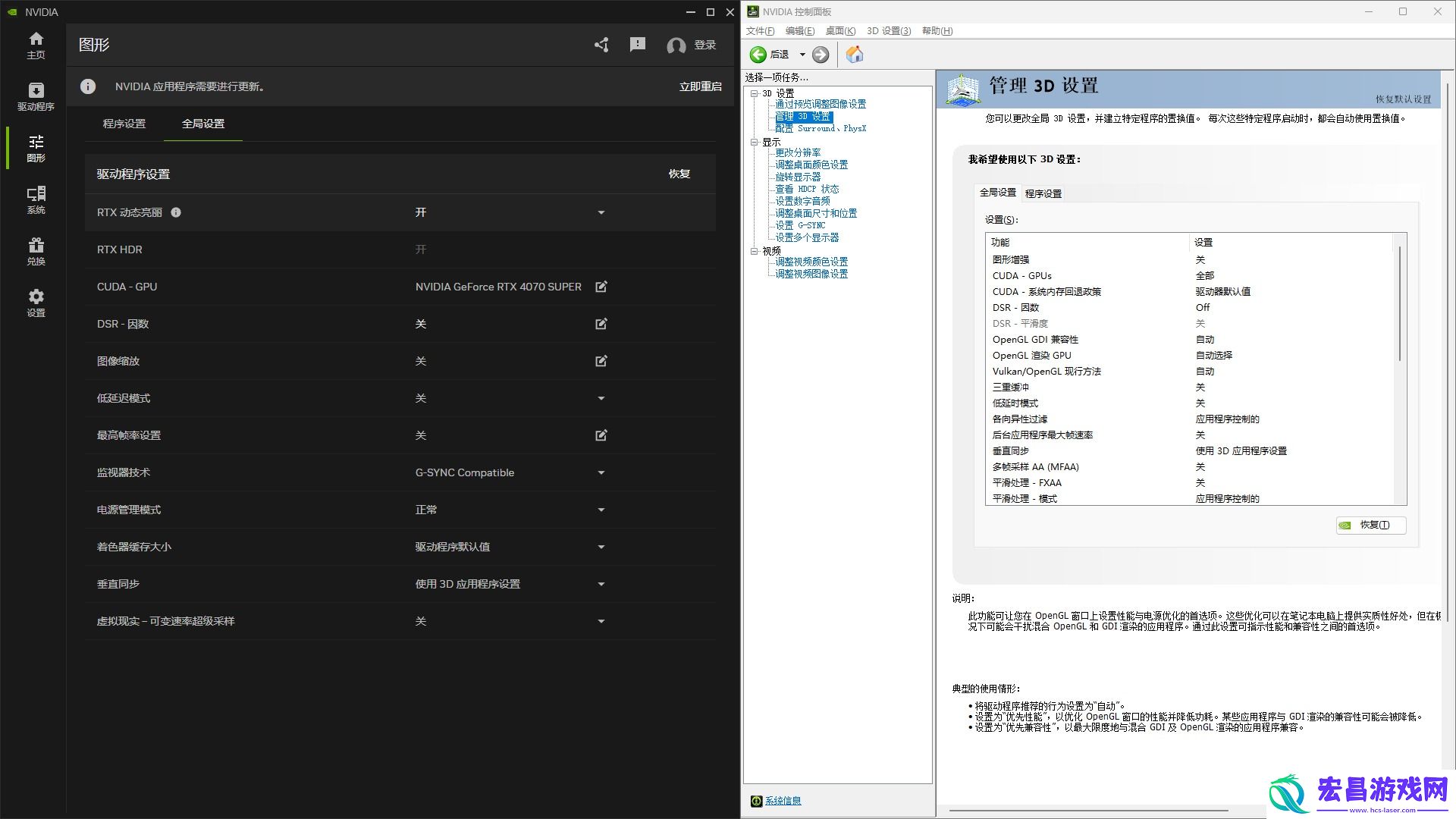Open the RTX 动态亮丽 dropdown
This screenshot has width=1456, height=819.
click(x=601, y=212)
